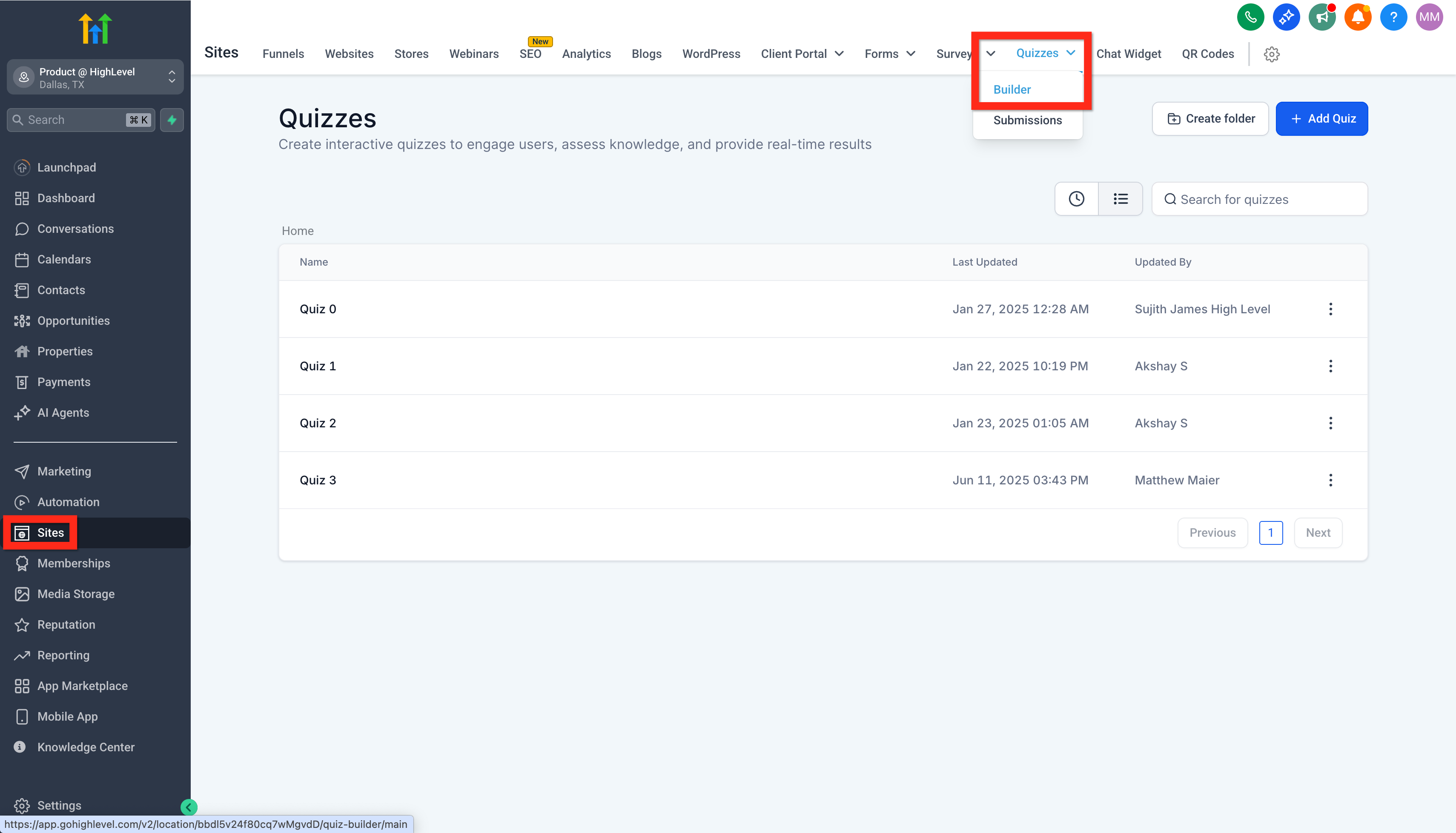Click the green phone dialer icon
Screen dimensions: 1456x833
click(1250, 17)
